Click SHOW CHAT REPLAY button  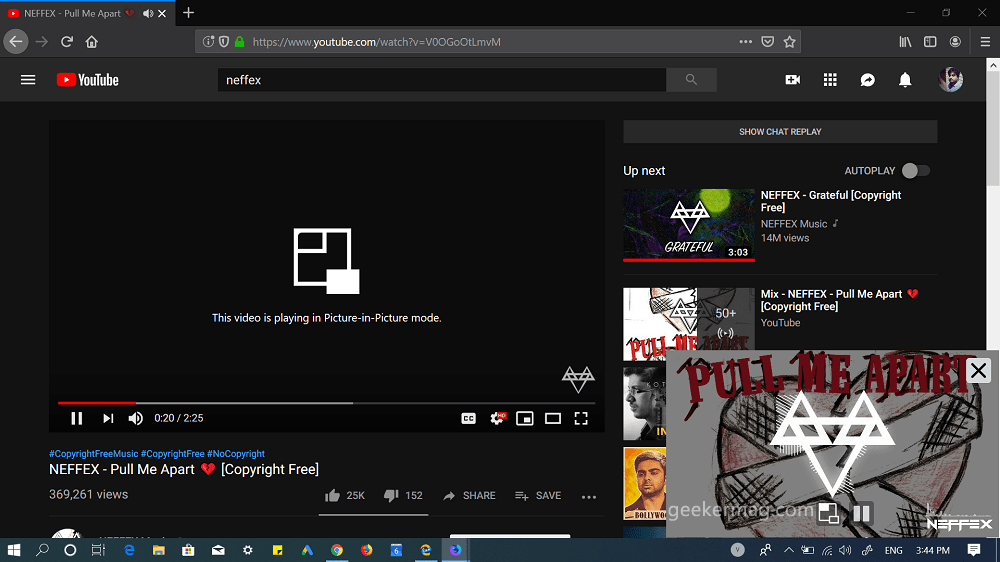point(780,132)
